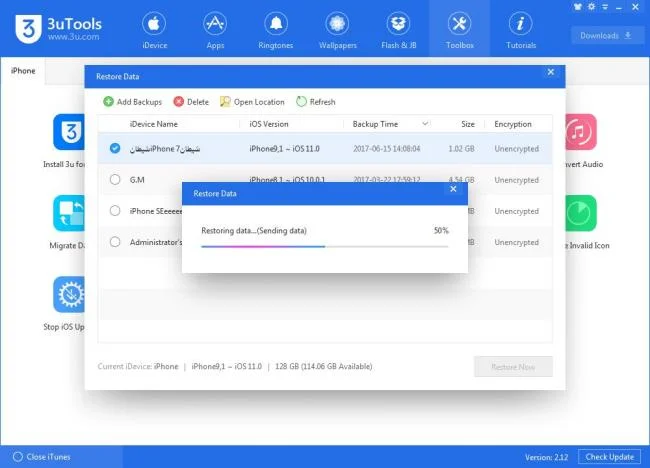650x468 pixels.
Task: Open the Delete Invalid Icon tool
Action: click(x=581, y=213)
